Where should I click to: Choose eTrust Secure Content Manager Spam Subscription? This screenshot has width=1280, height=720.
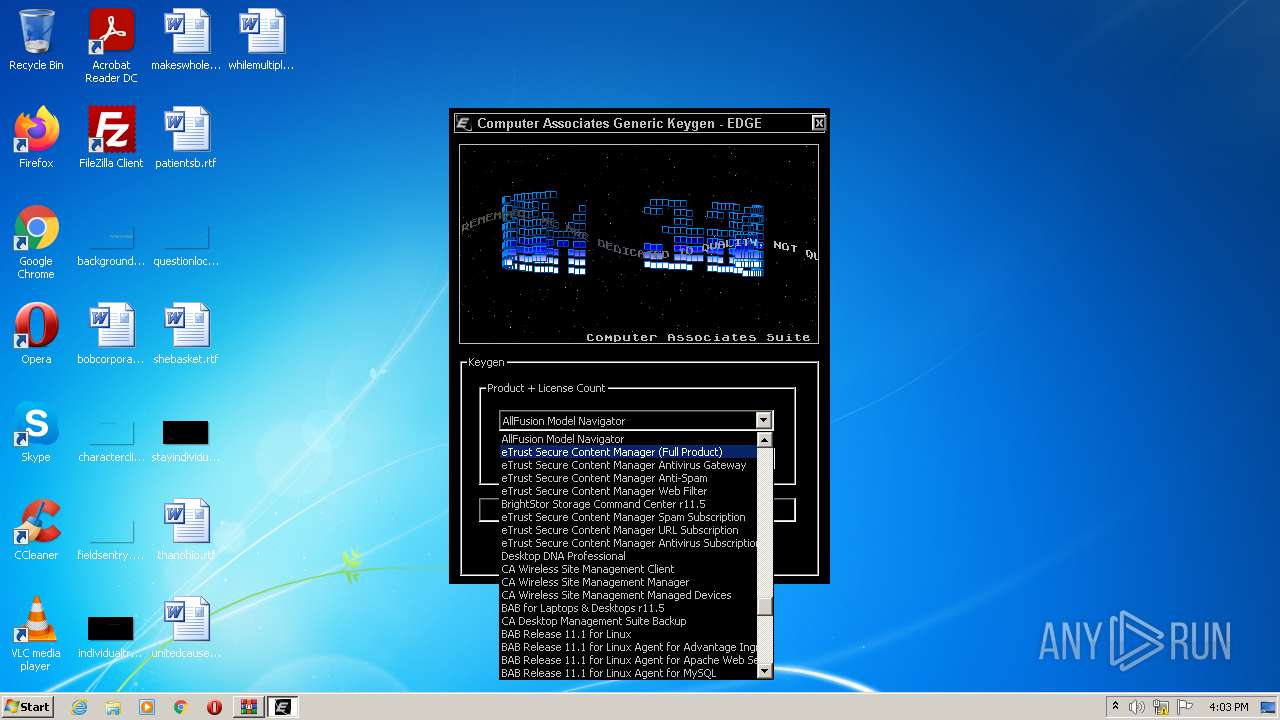point(628,517)
